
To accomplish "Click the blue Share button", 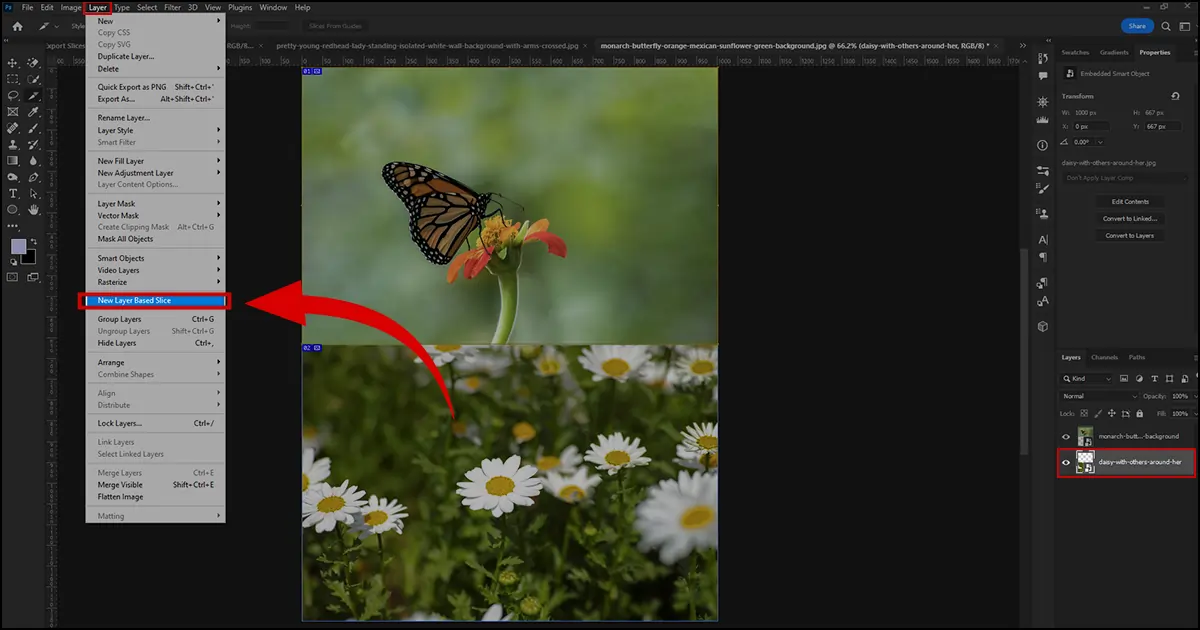I will (x=1136, y=26).
